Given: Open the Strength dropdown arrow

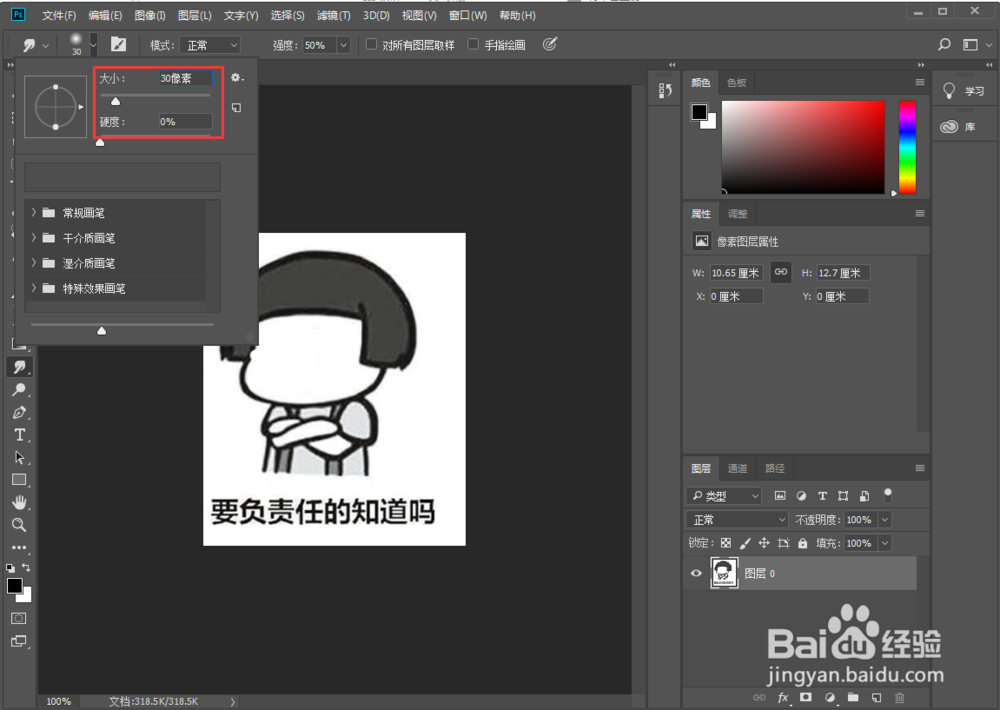Looking at the screenshot, I should click(343, 45).
